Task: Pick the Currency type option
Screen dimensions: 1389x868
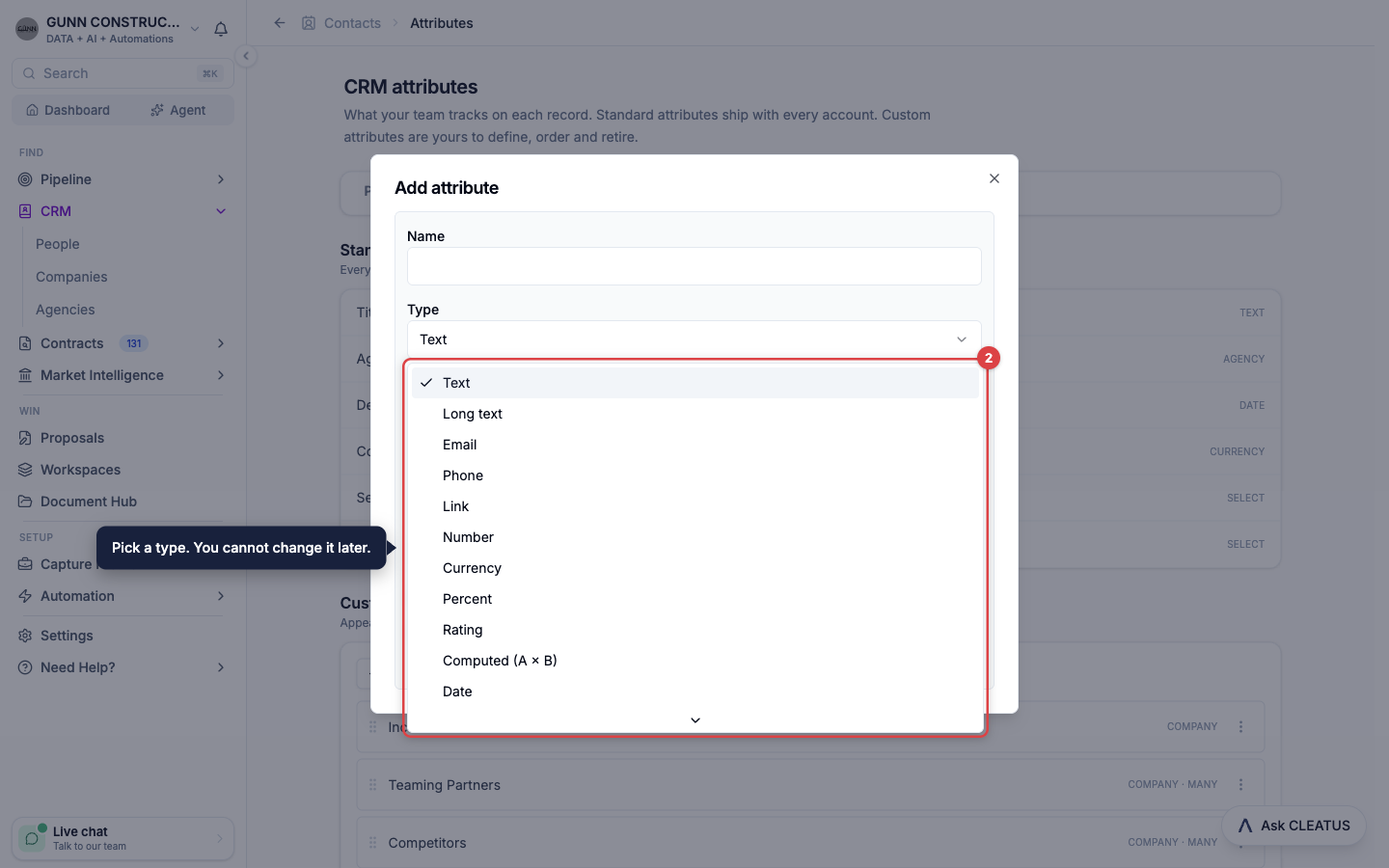Action: click(x=694, y=568)
